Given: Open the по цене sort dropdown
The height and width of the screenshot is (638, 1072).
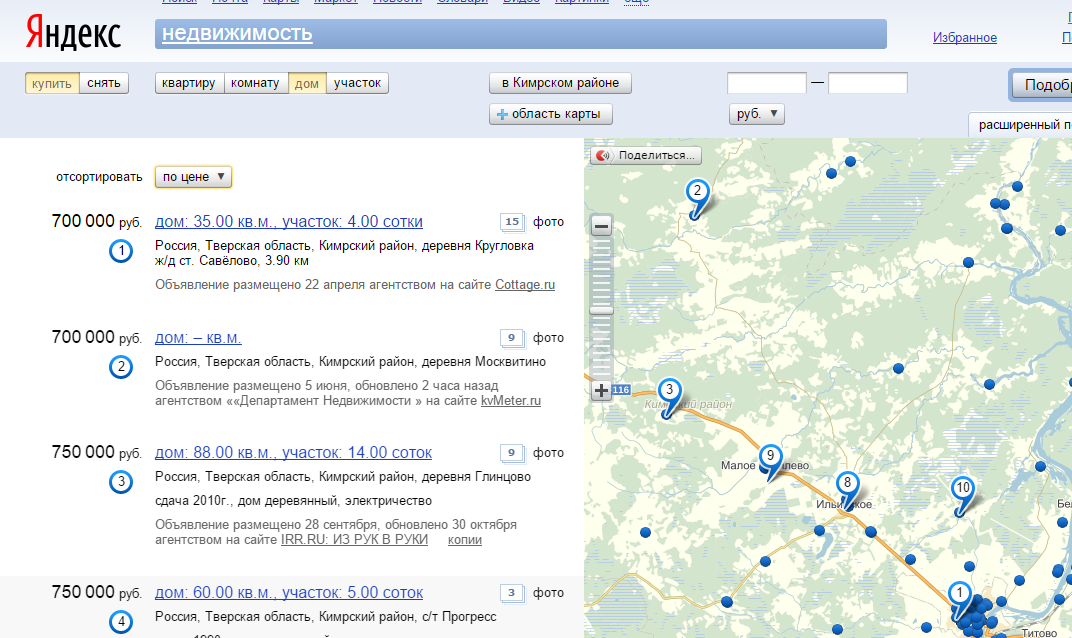Looking at the screenshot, I should point(193,176).
